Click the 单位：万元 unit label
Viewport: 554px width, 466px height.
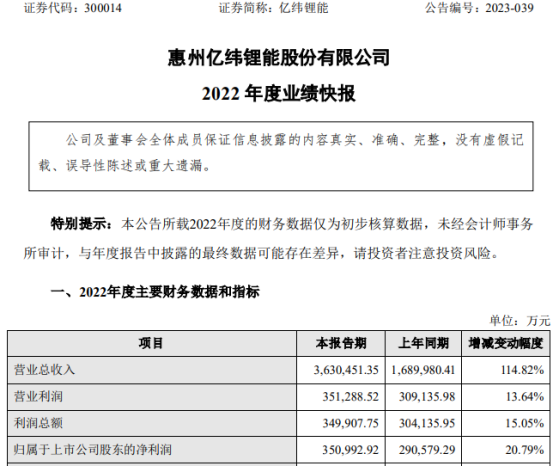point(520,320)
